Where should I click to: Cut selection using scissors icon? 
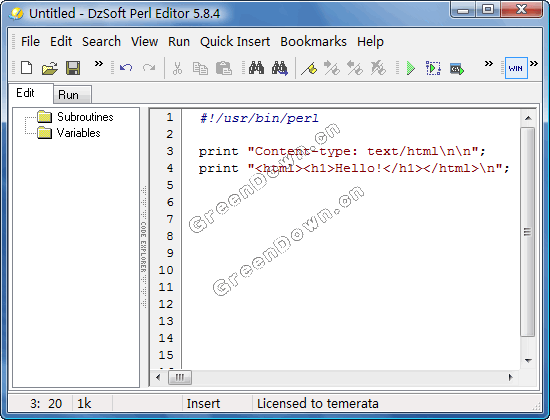177,68
